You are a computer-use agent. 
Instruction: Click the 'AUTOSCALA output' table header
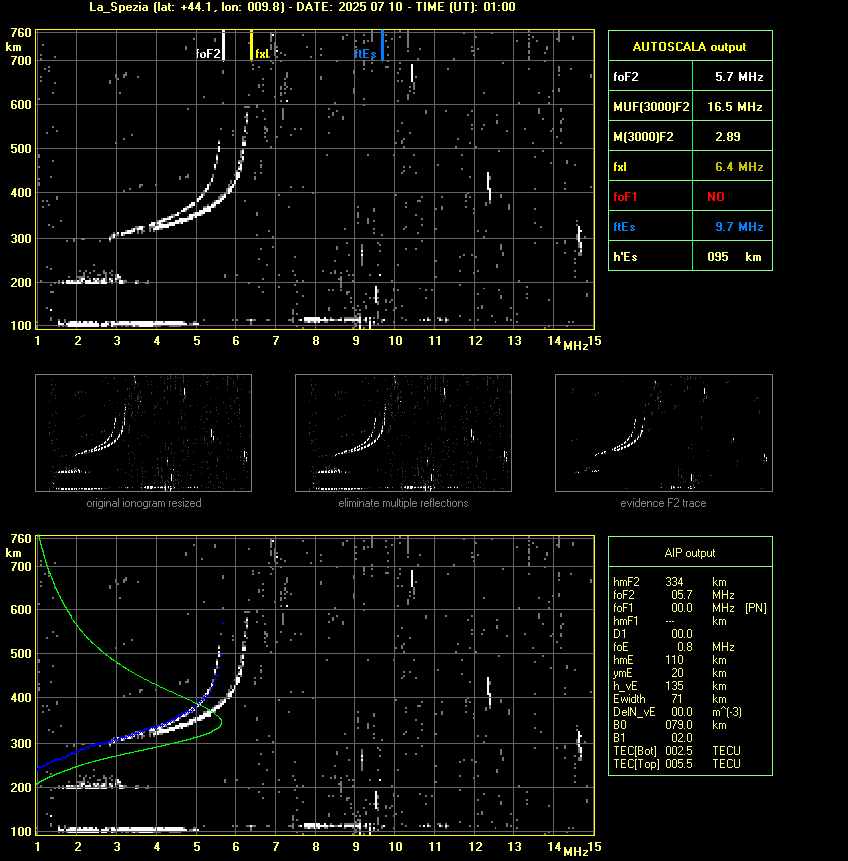pos(690,46)
